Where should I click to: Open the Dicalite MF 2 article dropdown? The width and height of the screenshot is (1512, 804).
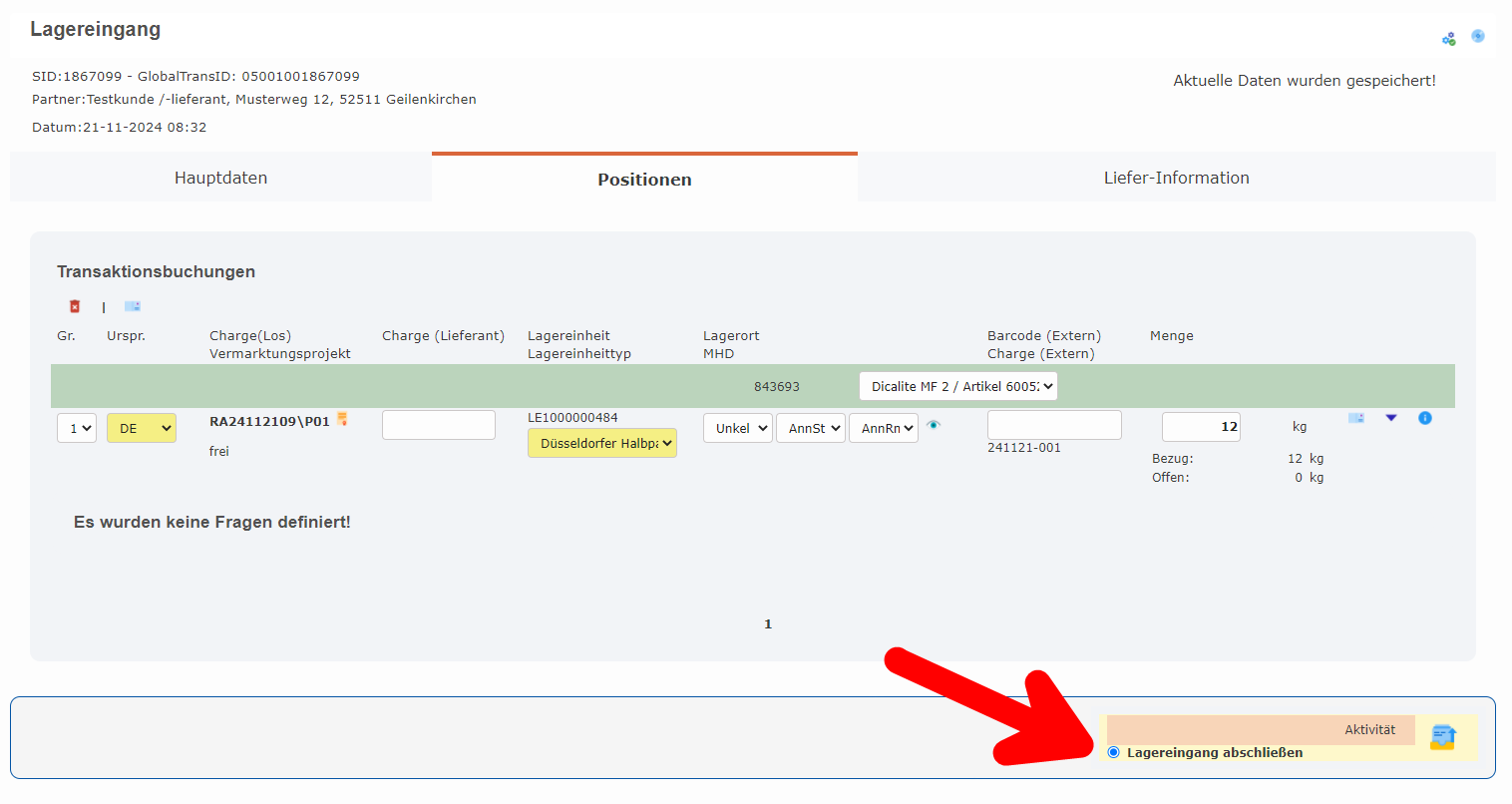click(958, 386)
